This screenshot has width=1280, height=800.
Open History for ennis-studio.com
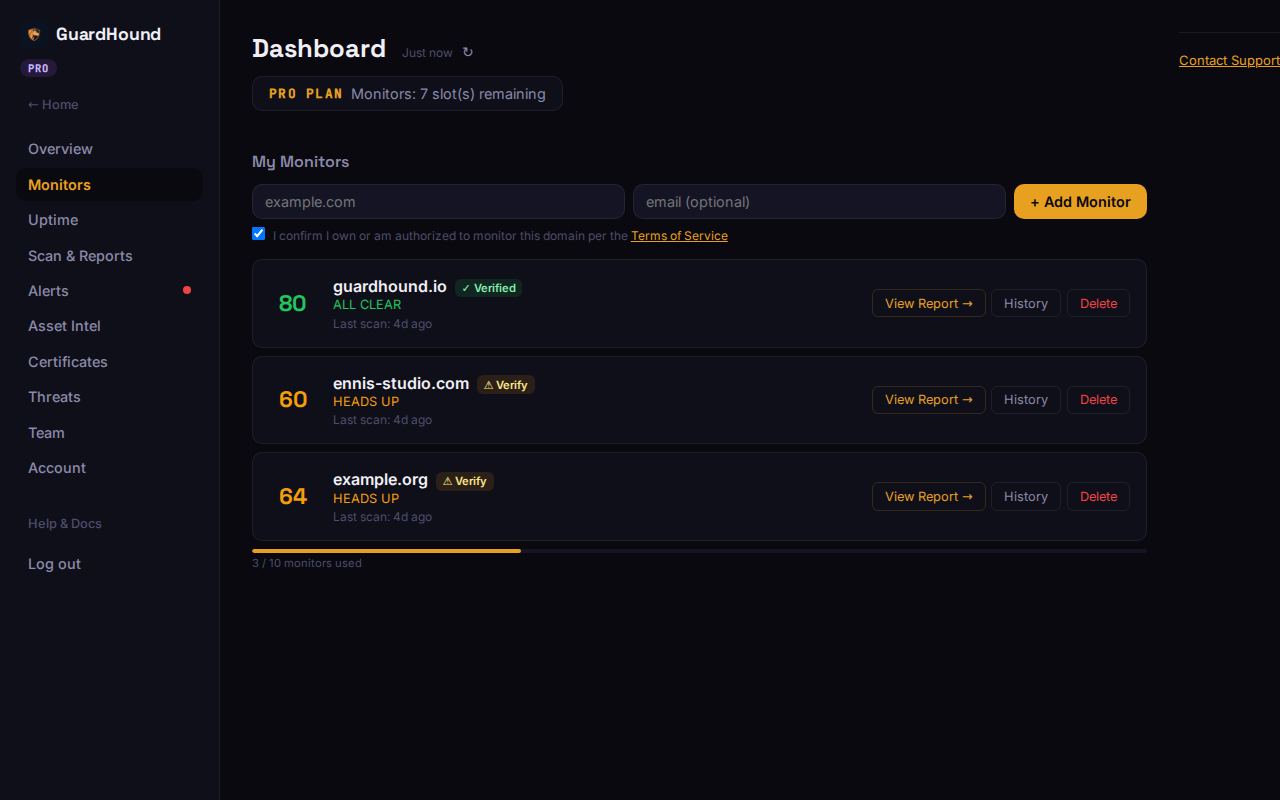click(x=1026, y=400)
